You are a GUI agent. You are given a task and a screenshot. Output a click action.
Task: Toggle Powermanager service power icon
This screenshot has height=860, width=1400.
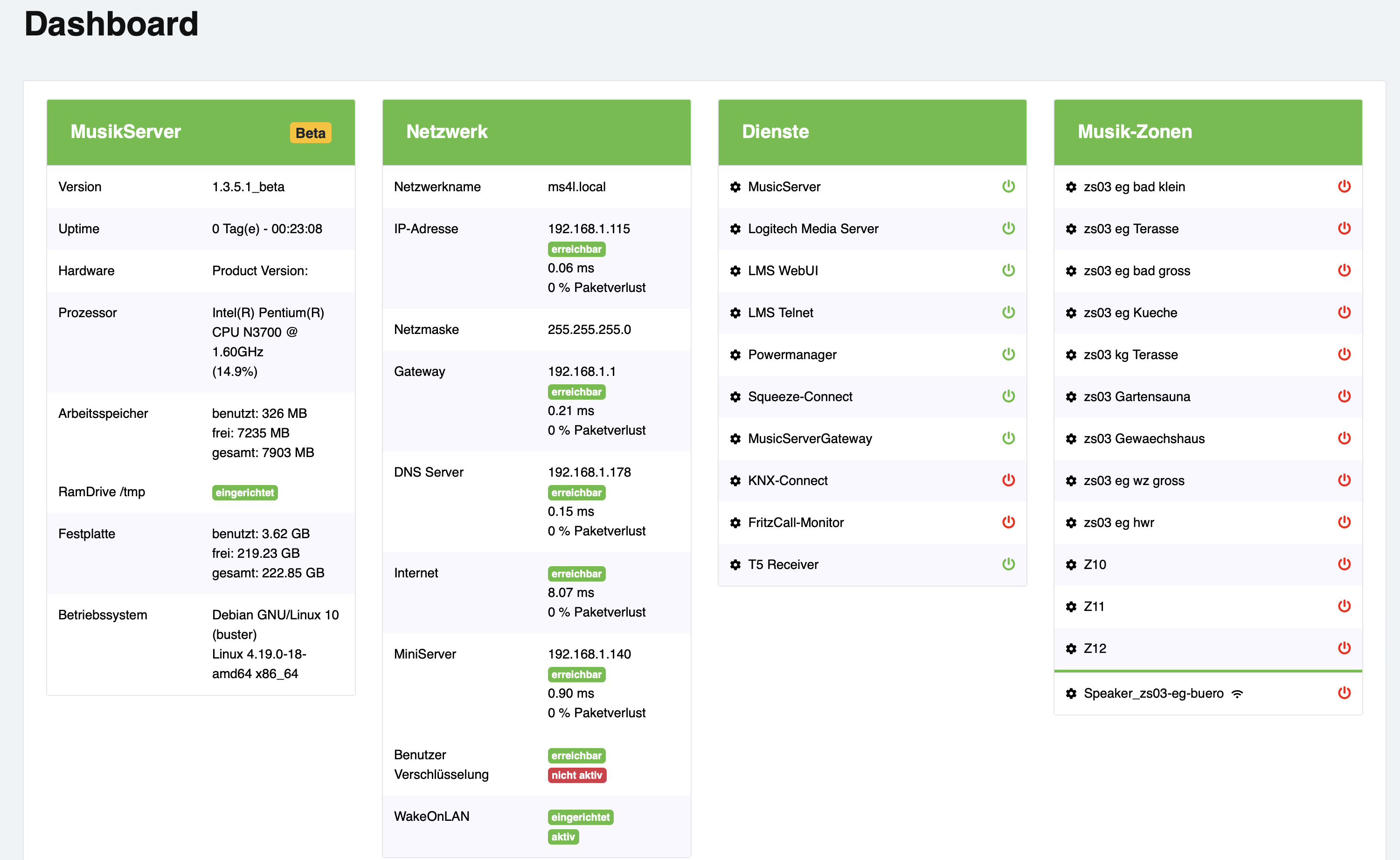tap(1008, 354)
